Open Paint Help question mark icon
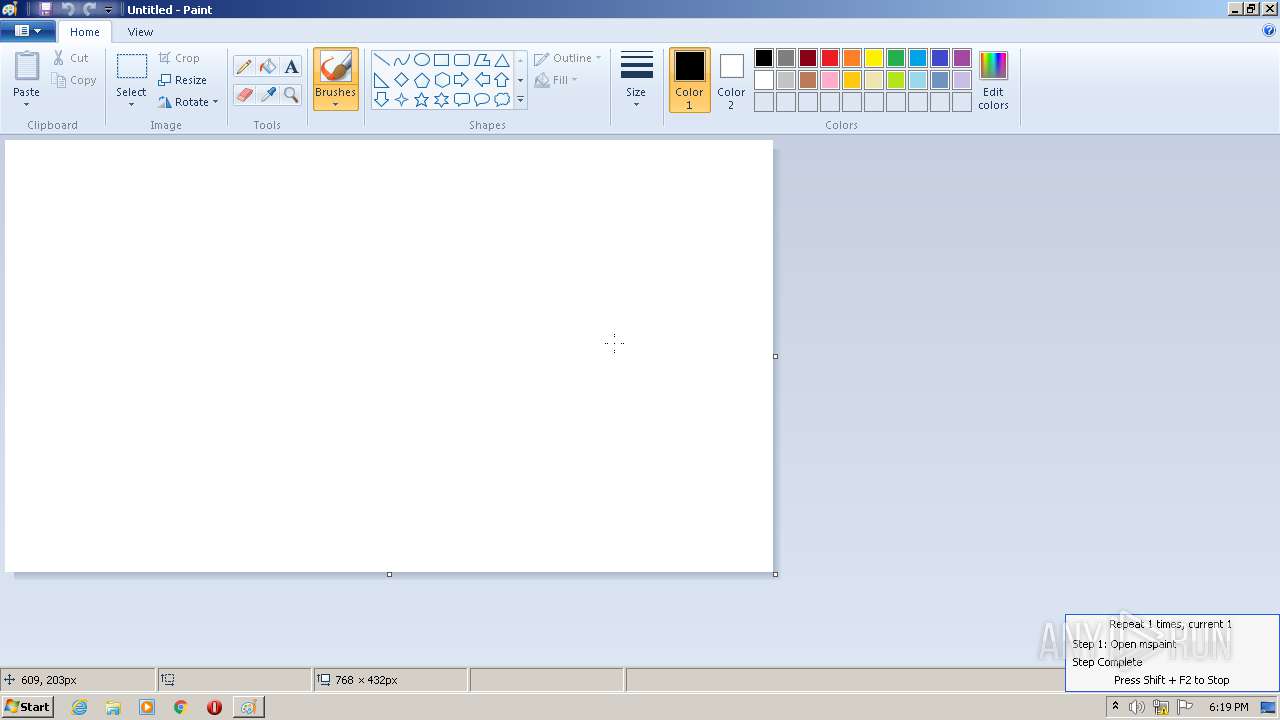The image size is (1280, 720). [1269, 31]
